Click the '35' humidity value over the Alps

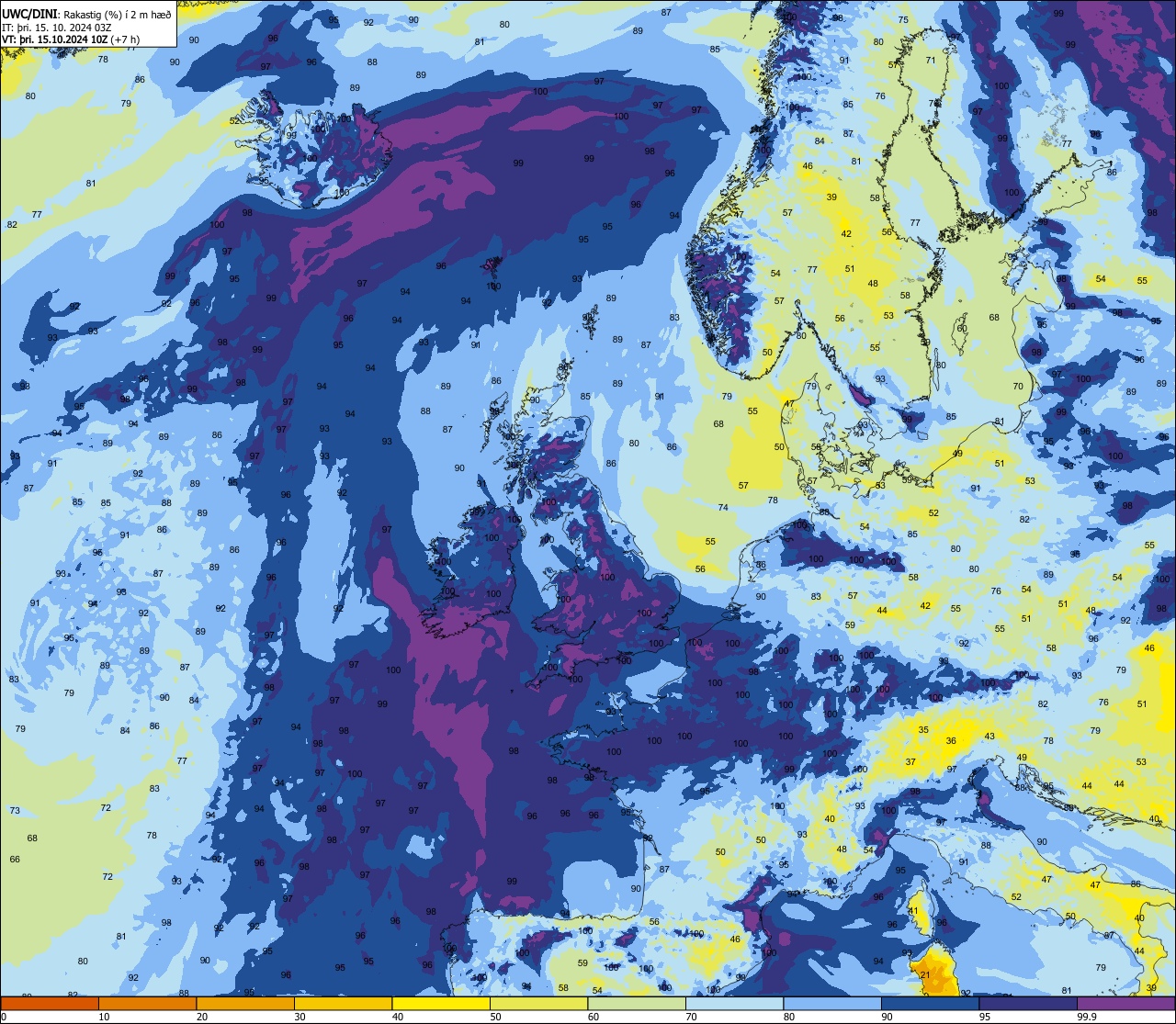point(923,730)
